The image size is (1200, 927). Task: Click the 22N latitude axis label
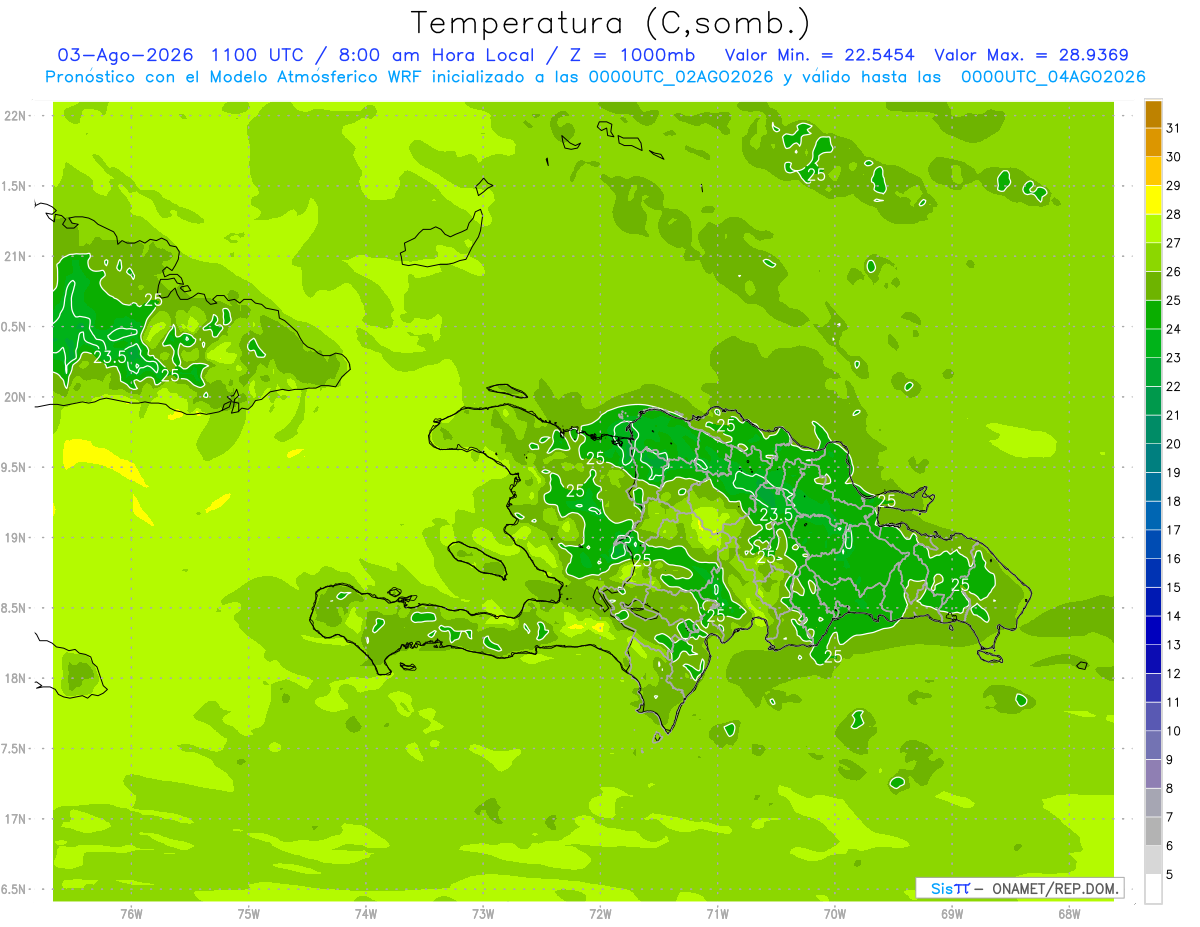(x=17, y=116)
